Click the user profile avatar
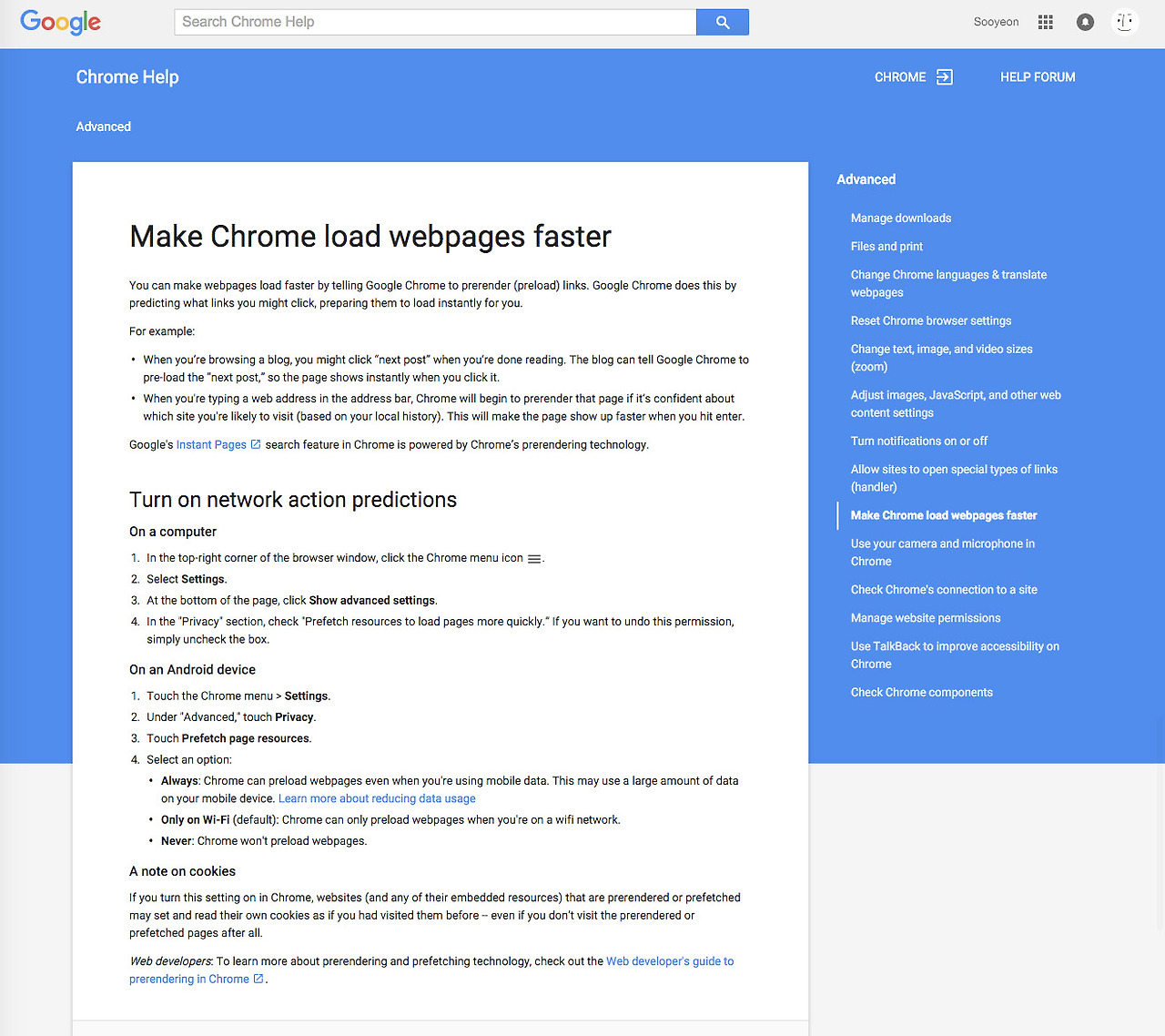 1125,22
